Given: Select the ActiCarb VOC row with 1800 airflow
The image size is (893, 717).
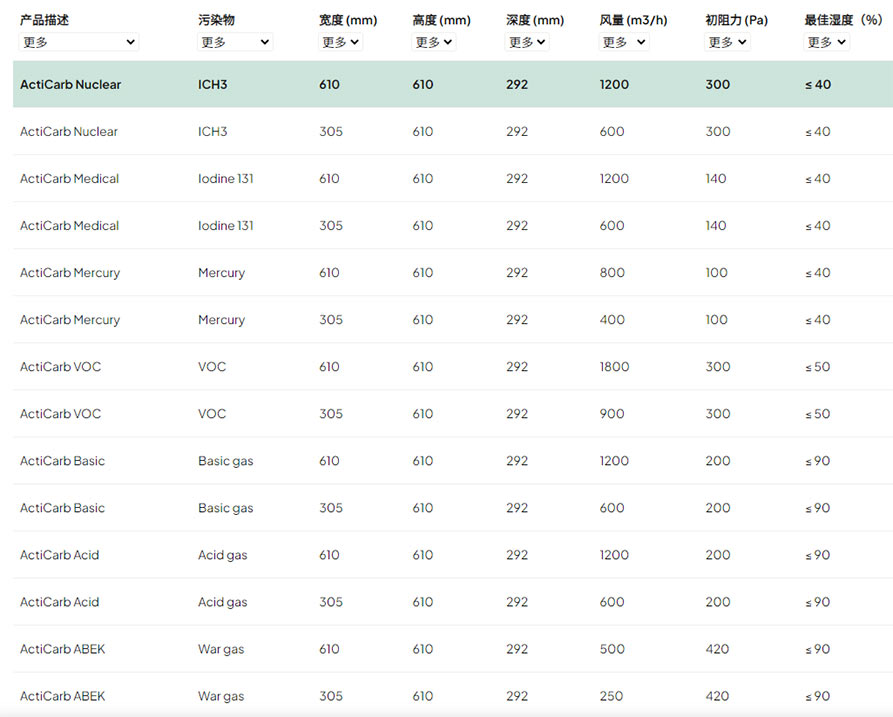Looking at the screenshot, I should tap(453, 367).
